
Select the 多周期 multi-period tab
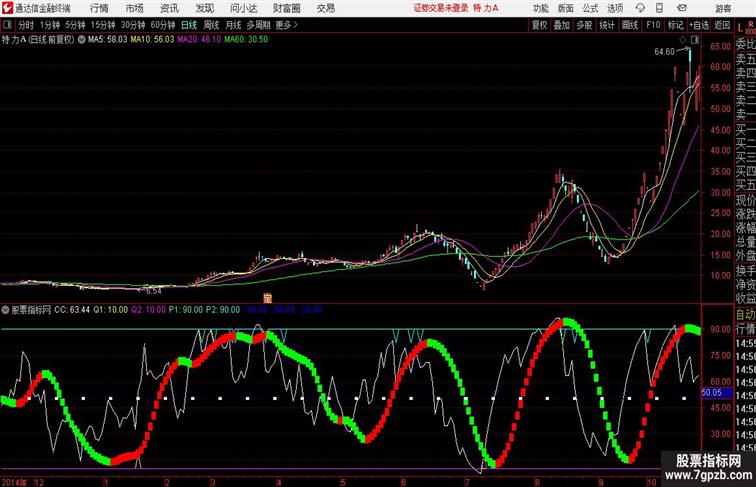258,25
